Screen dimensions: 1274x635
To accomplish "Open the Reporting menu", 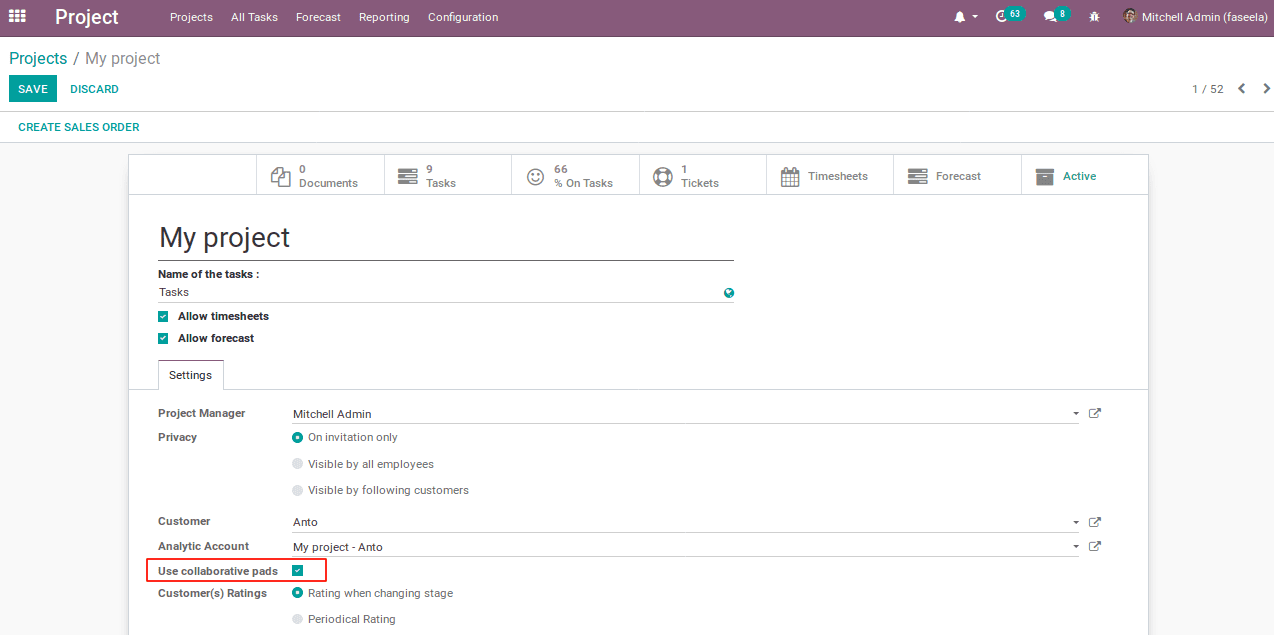I will pos(384,17).
